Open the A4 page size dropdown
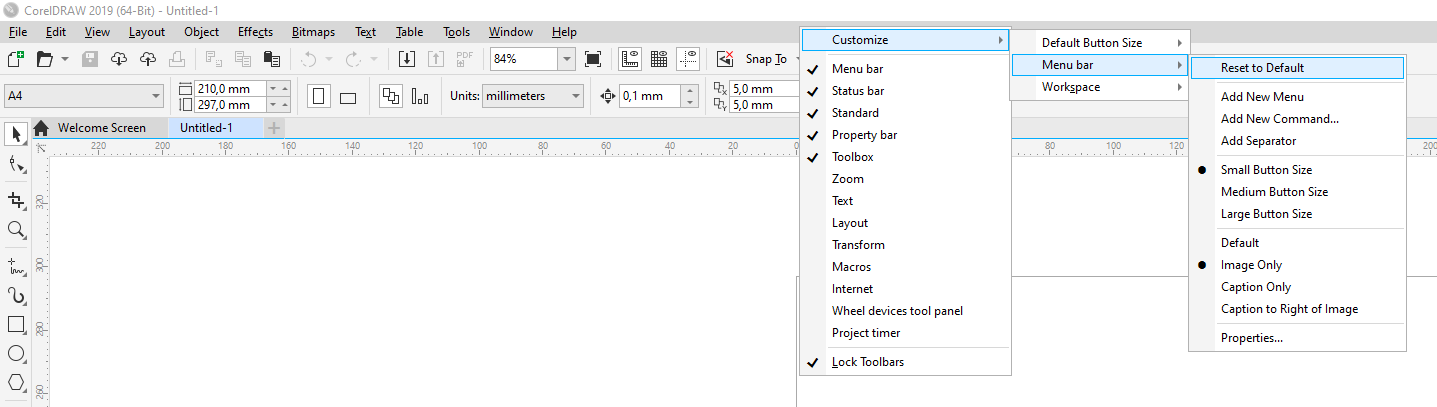 click(156, 97)
